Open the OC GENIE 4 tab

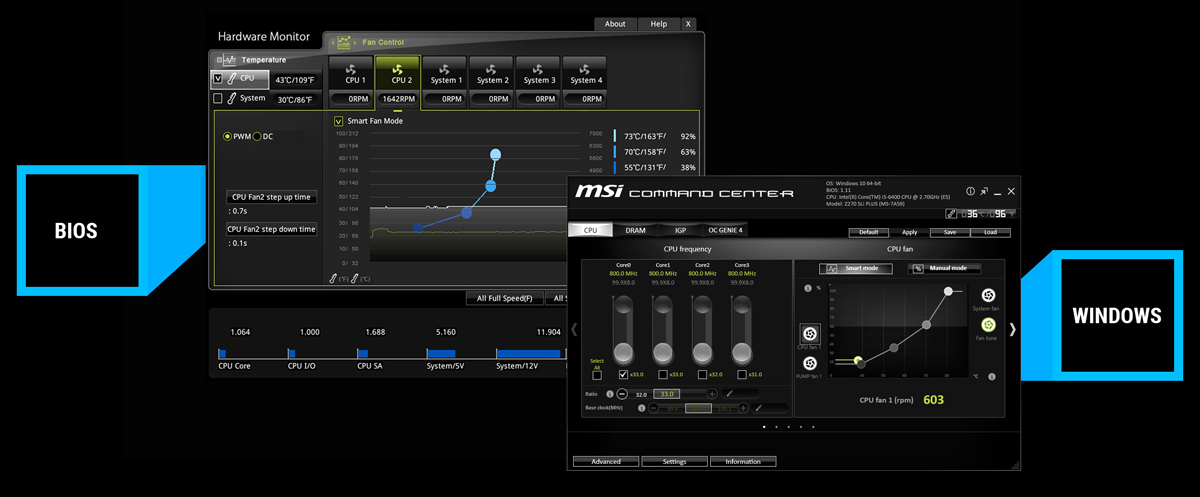[x=725, y=230]
